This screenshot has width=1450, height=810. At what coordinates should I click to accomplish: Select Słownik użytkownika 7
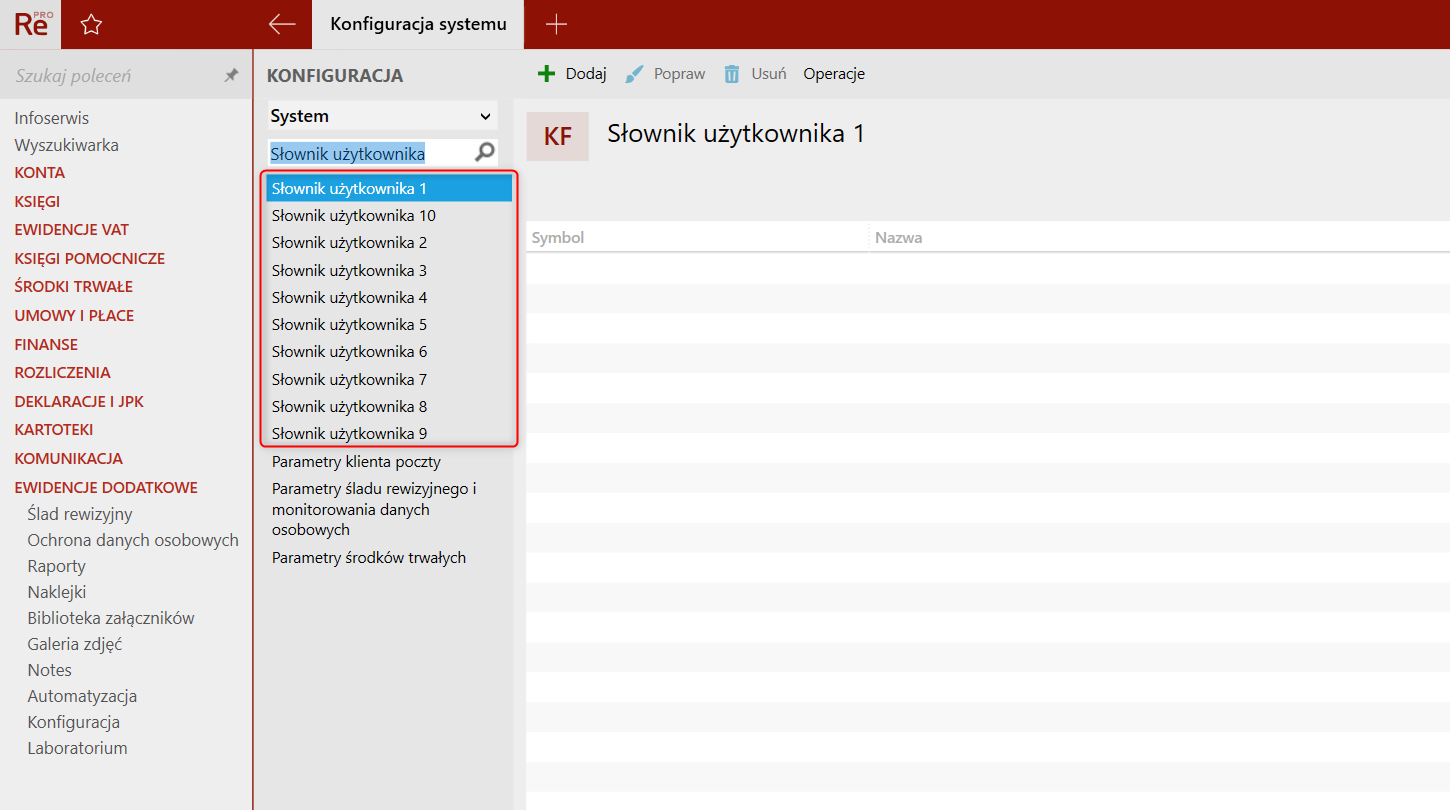click(x=389, y=380)
